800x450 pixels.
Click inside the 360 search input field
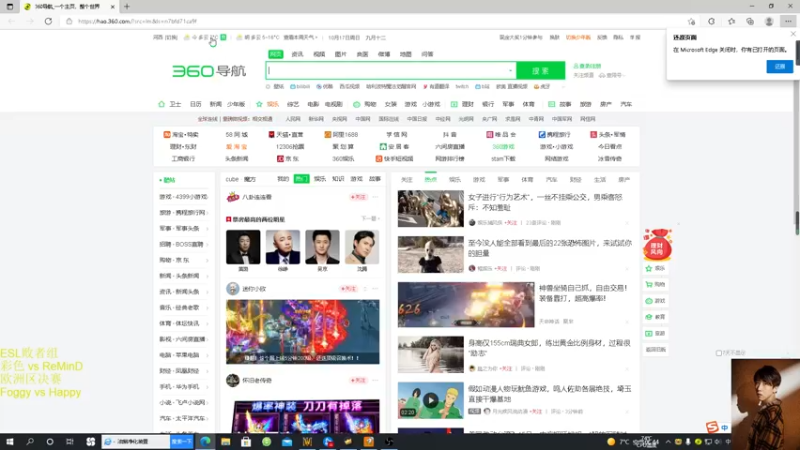386,71
